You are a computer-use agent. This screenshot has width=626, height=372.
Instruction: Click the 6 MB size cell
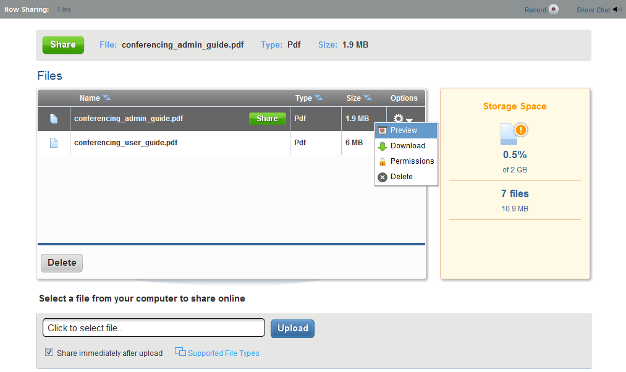click(x=354, y=142)
